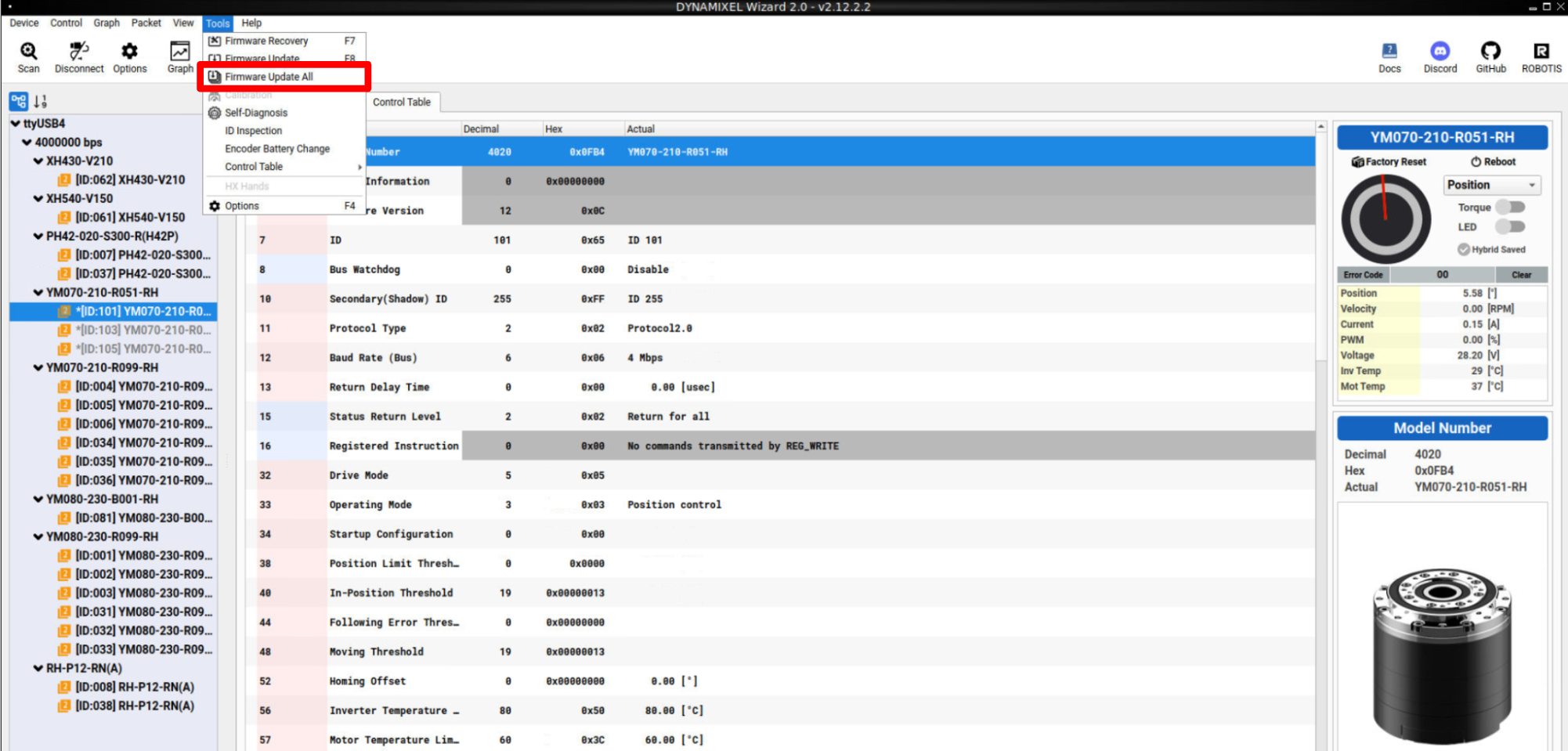Collapse the YM080-230-R099-RH group

38,537
